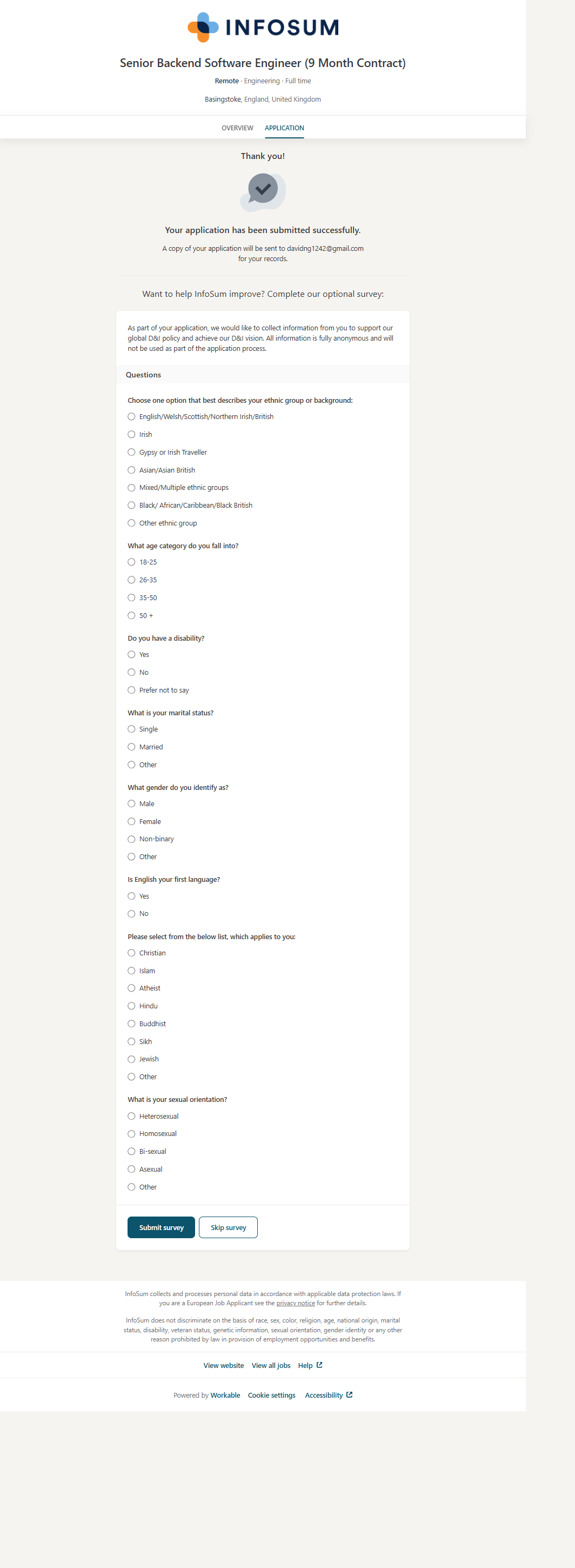Click the Skip survey button
Screen dimensions: 575x1568
pos(228,1227)
